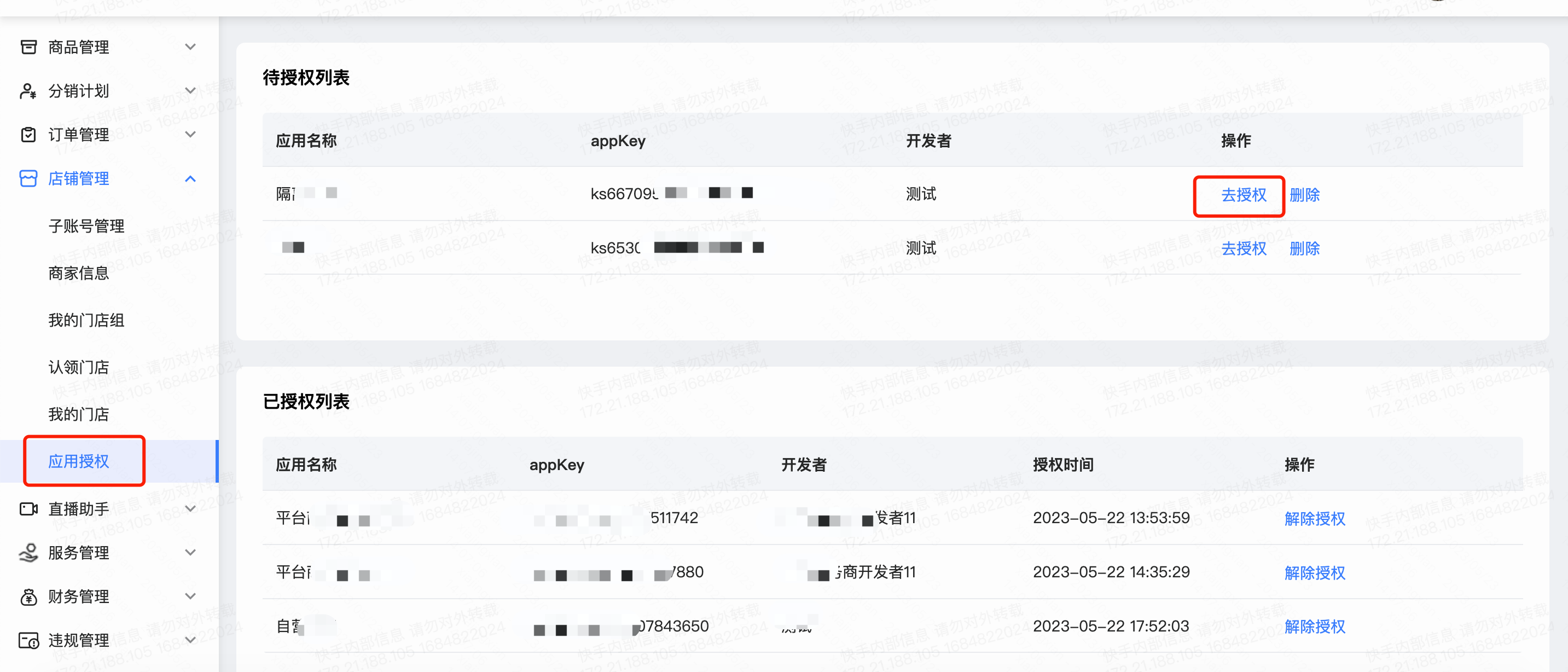The image size is (1568, 672).
Task: Click 去授权 for the ks6670 app
Action: (1243, 195)
